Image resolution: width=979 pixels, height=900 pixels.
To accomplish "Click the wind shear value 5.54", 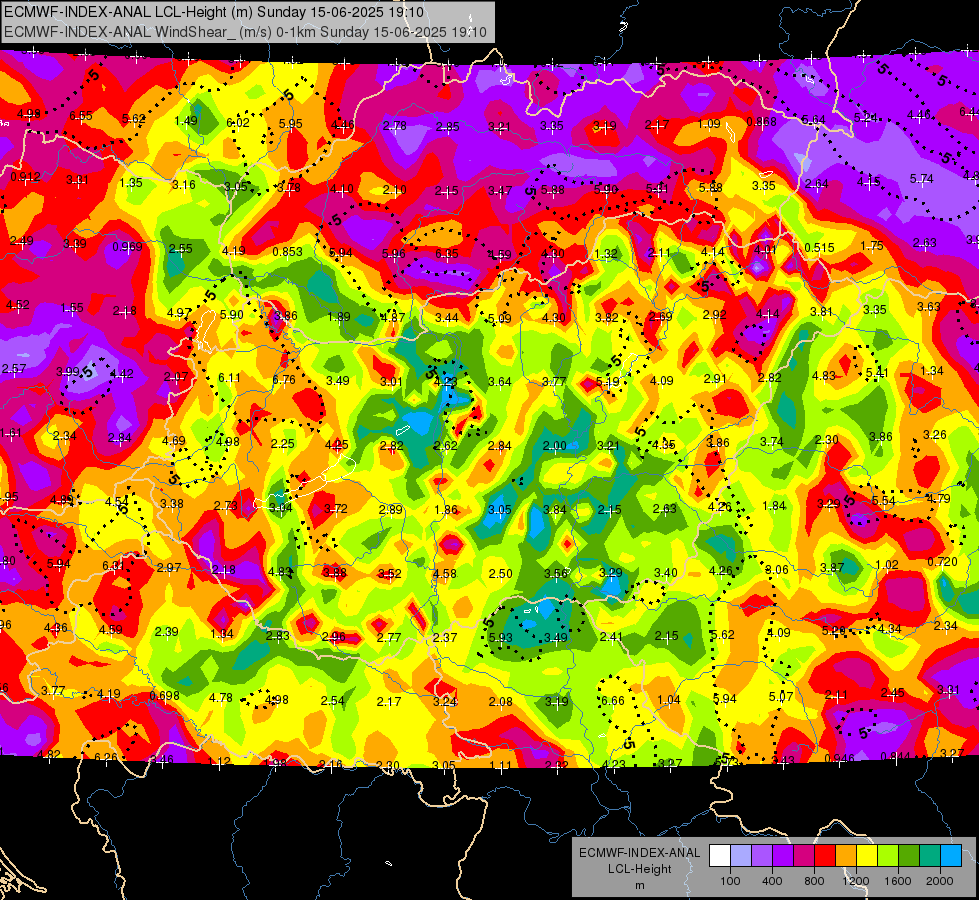I will [x=884, y=501].
